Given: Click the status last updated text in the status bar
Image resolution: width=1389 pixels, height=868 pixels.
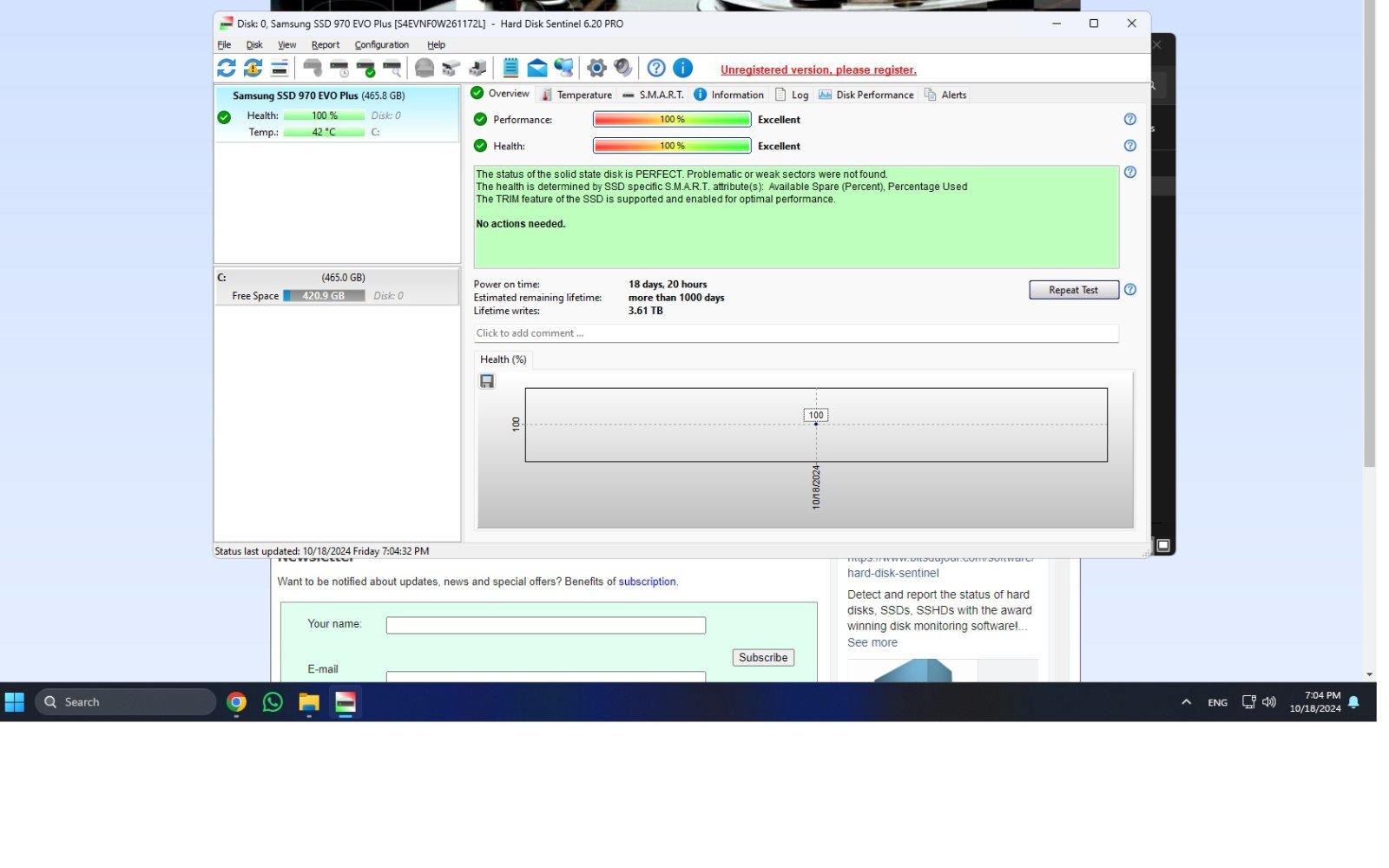Looking at the screenshot, I should pos(322,551).
